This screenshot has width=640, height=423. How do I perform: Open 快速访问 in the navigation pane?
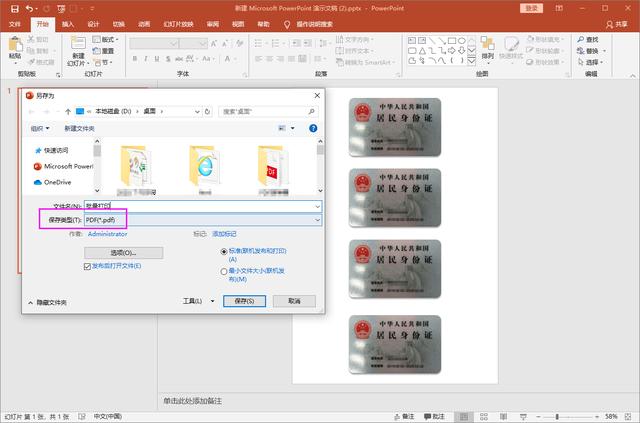coord(61,150)
